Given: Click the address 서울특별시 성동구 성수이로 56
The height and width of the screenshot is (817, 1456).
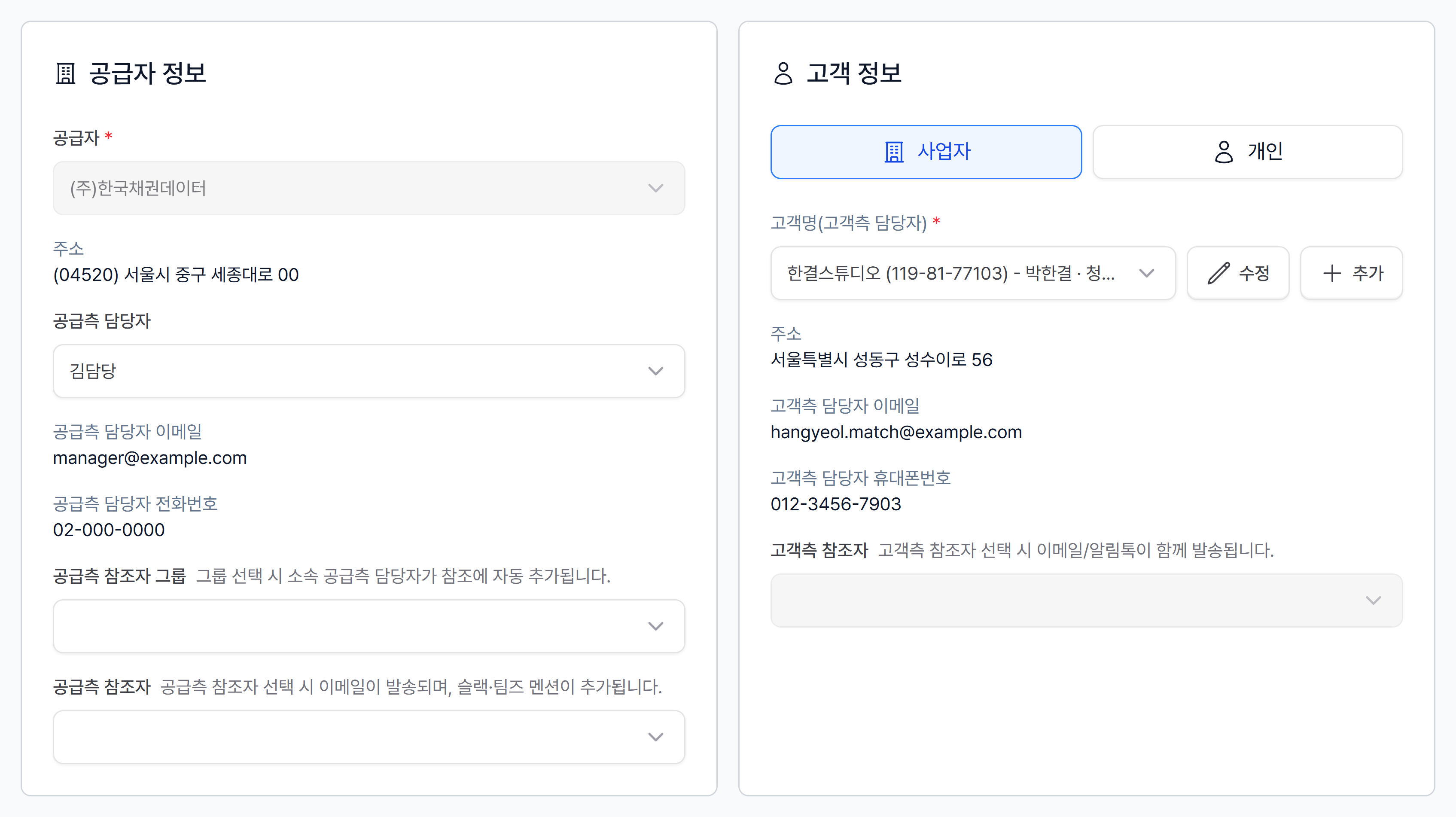Looking at the screenshot, I should pyautogui.click(x=881, y=360).
